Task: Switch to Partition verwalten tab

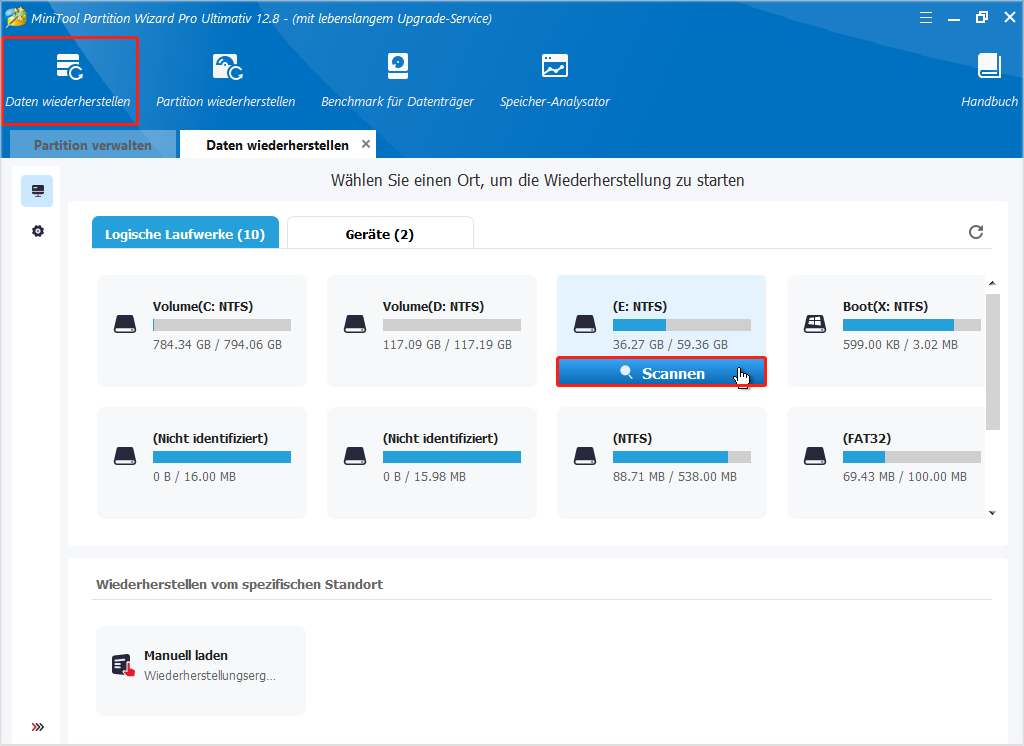Action: [x=93, y=145]
